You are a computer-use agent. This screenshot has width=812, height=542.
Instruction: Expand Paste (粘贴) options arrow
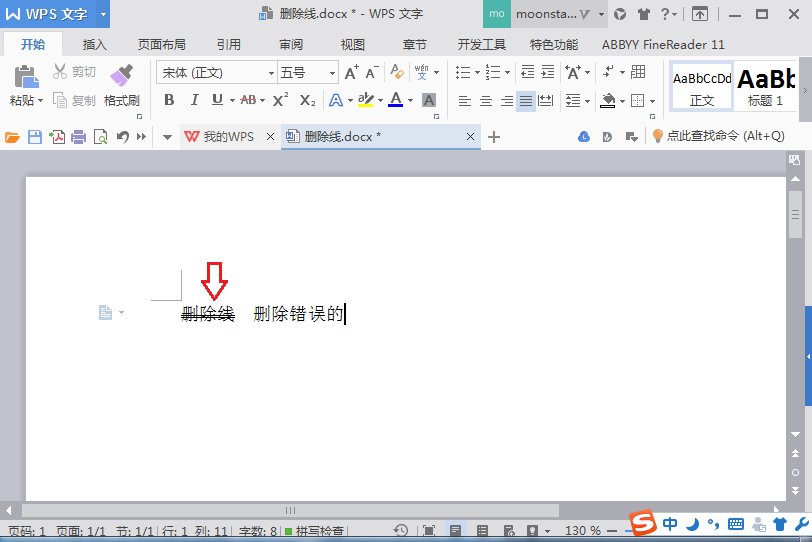click(40, 100)
